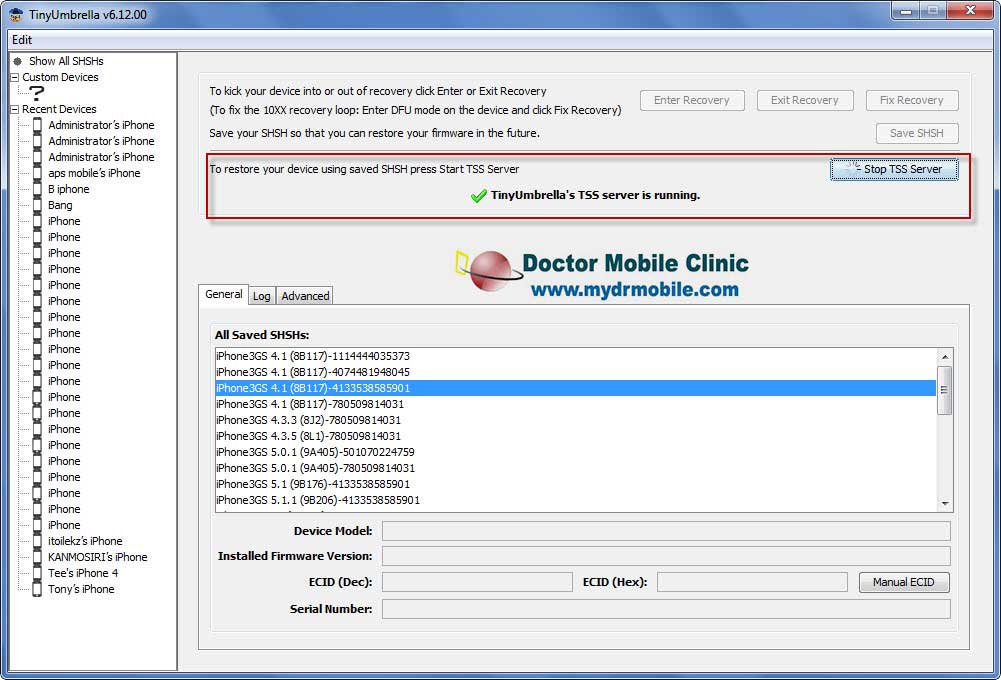Select aps mobile's iPhone in device tree

coord(94,173)
